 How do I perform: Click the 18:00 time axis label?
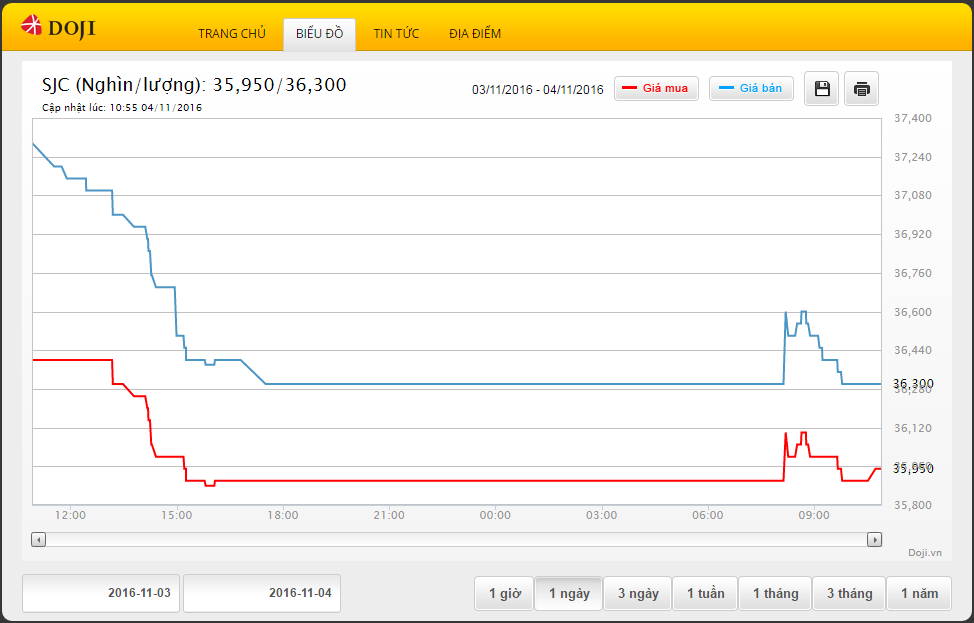click(x=283, y=516)
